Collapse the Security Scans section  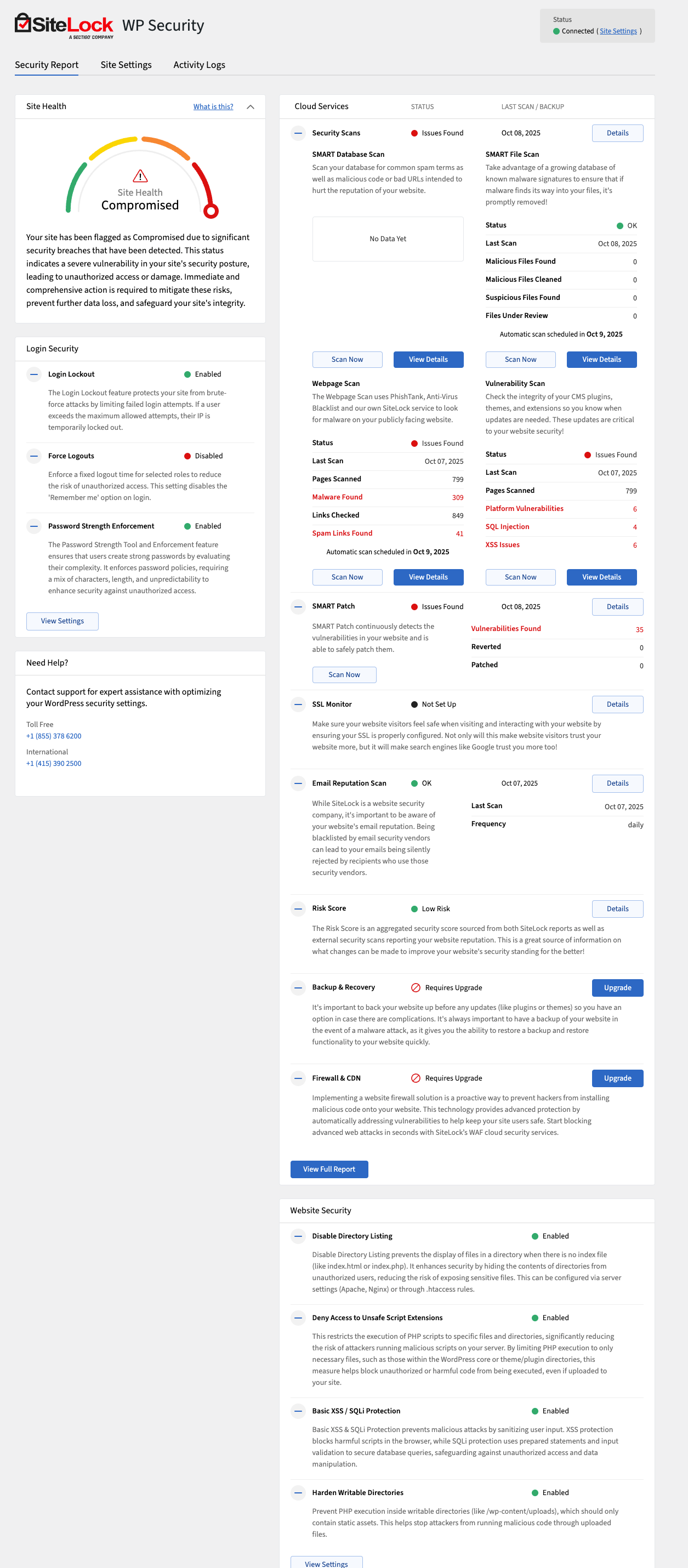coord(298,133)
